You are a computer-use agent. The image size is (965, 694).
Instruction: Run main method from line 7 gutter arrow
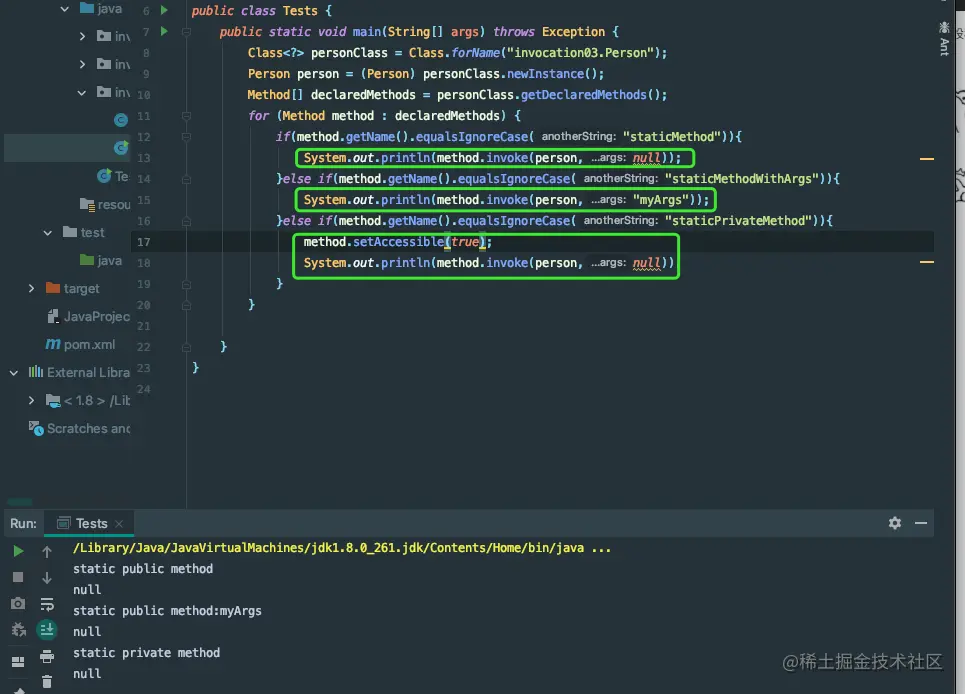click(x=164, y=31)
